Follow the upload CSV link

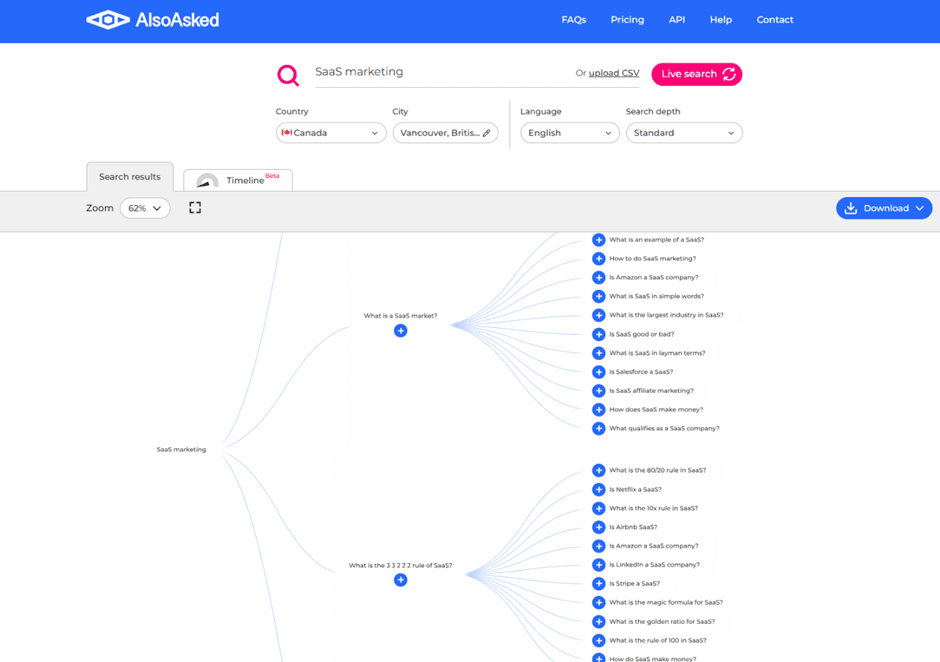coord(614,73)
